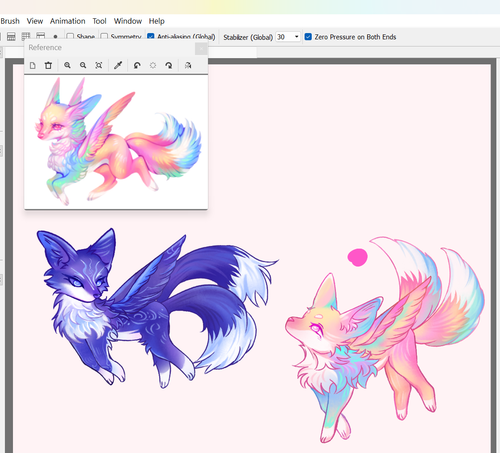Rotate the reference image clockwise
Image resolution: width=500 pixels, height=453 pixels.
coord(169,65)
